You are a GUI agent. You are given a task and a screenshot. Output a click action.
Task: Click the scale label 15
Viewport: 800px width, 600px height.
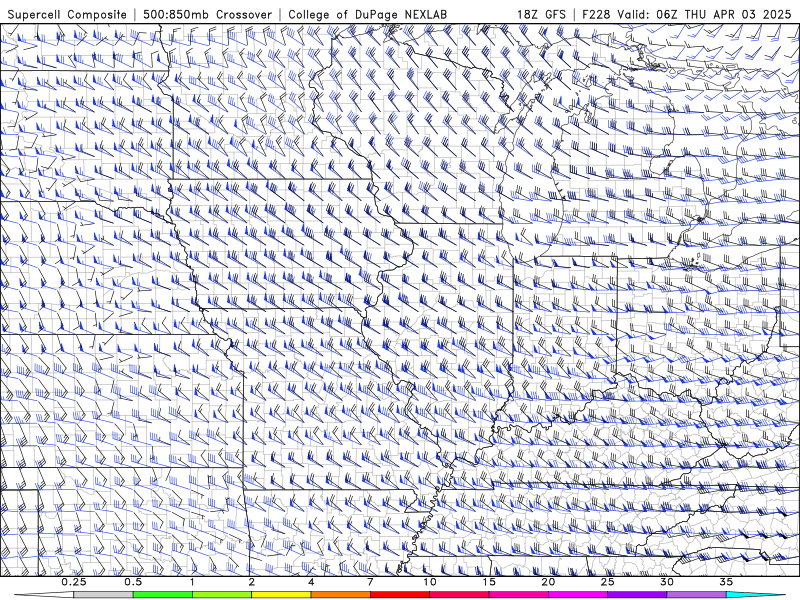pos(489,582)
